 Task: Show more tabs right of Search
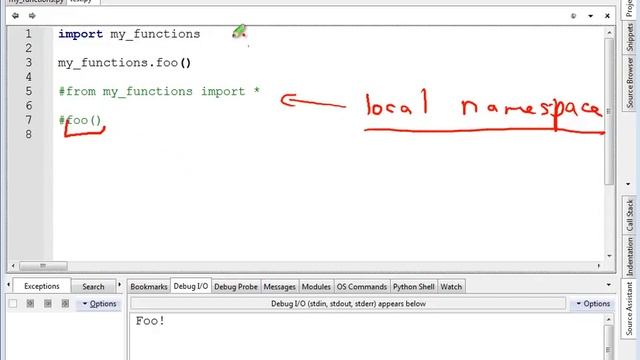[x=120, y=284]
